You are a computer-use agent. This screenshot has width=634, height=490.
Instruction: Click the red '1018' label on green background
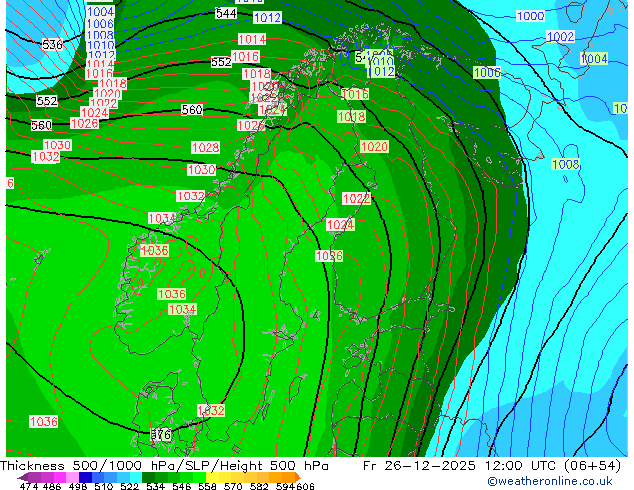pos(352,117)
